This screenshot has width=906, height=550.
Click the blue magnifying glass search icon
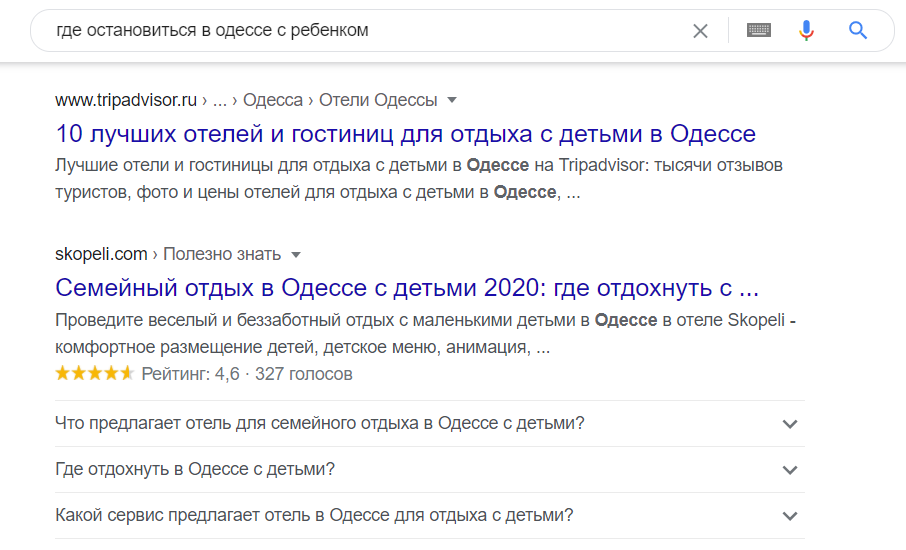pyautogui.click(x=858, y=30)
